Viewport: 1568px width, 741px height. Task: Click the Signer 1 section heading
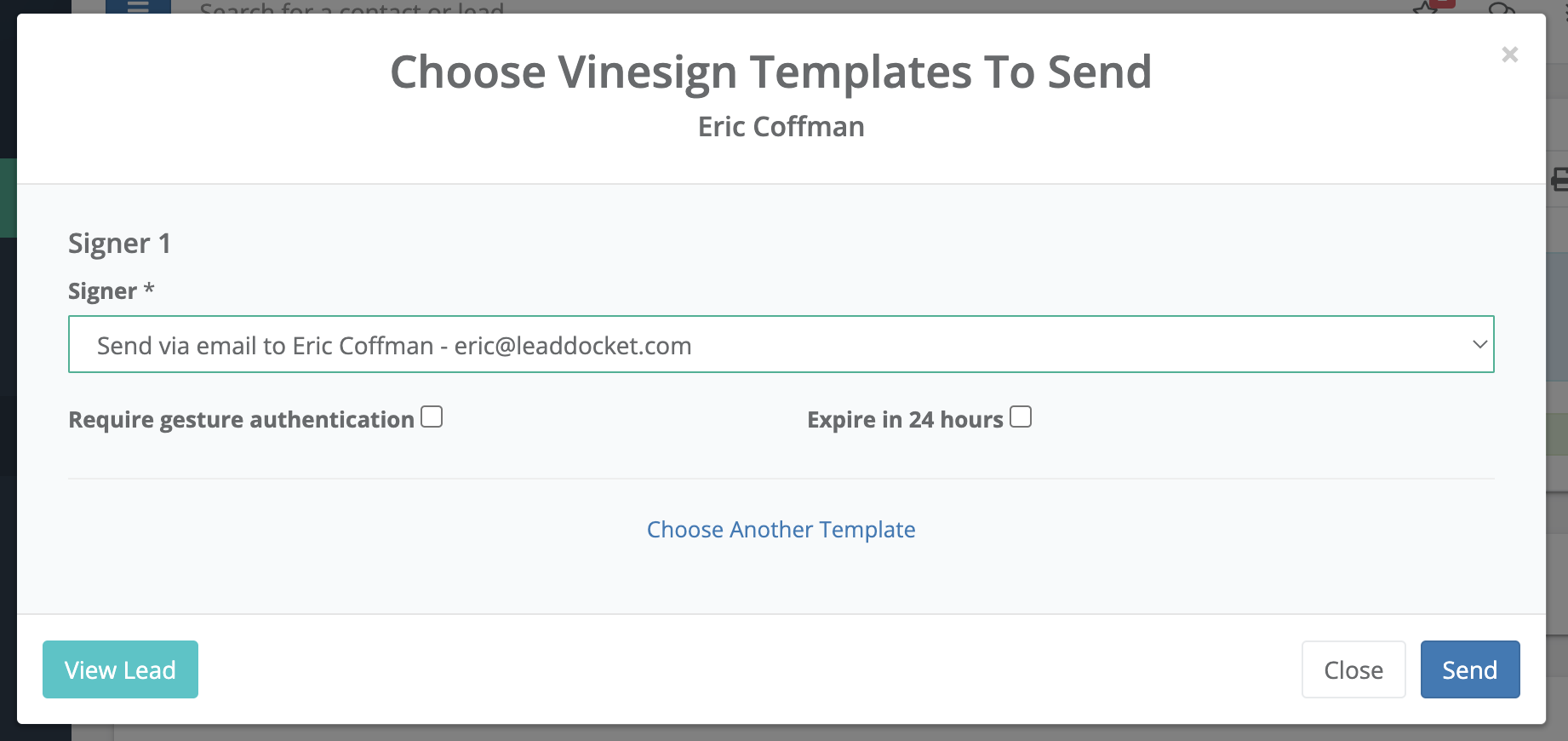(119, 244)
